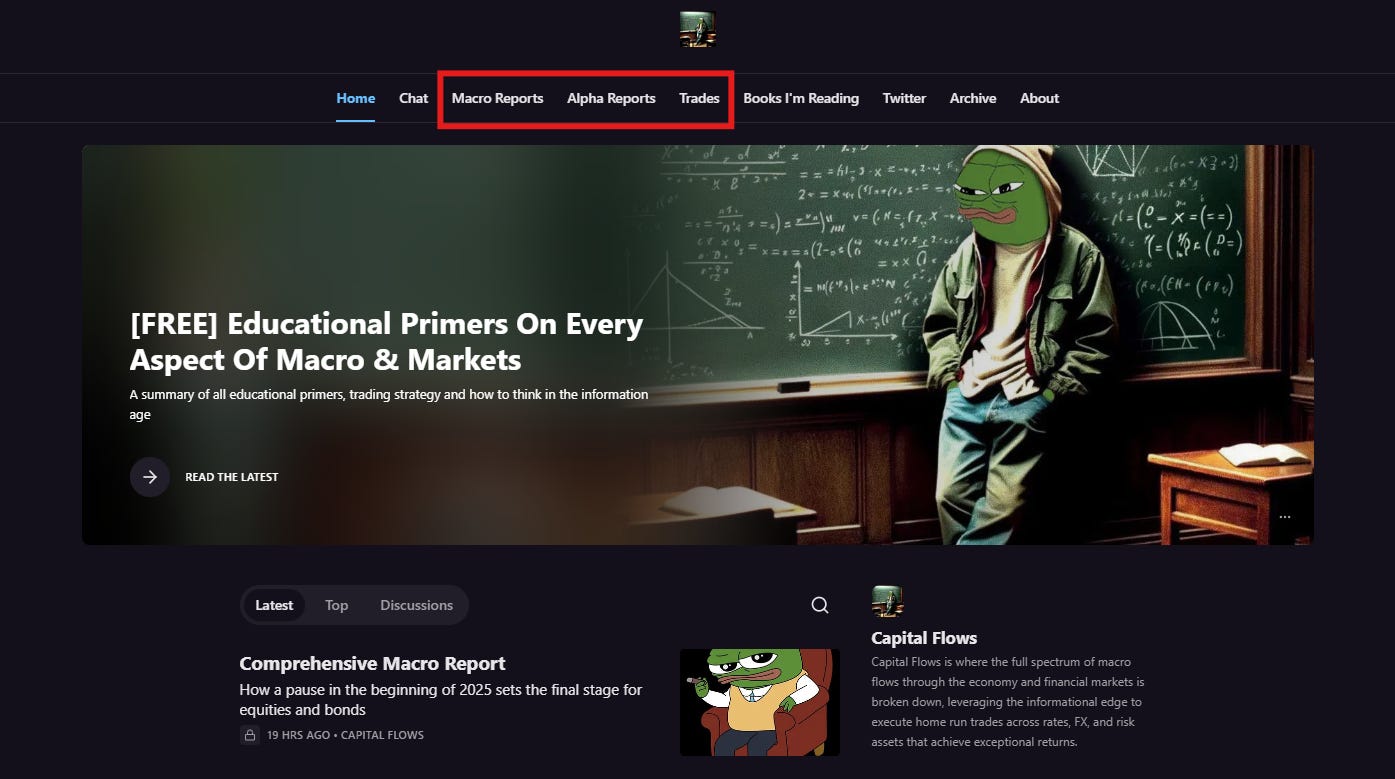The height and width of the screenshot is (779, 1395).
Task: Select the Trades navigation item
Action: (699, 98)
